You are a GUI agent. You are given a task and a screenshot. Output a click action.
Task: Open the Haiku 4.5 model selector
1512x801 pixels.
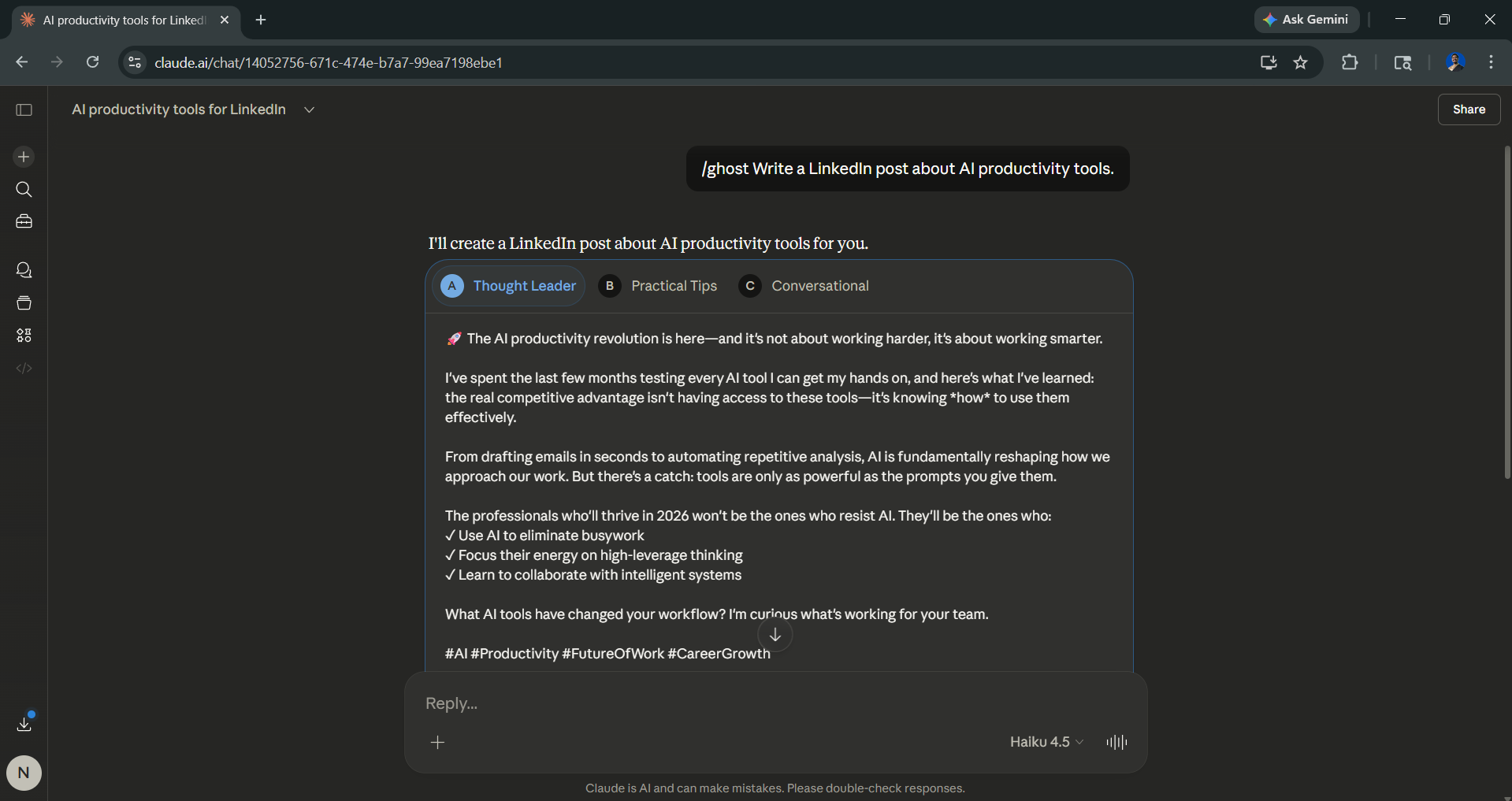click(x=1046, y=742)
